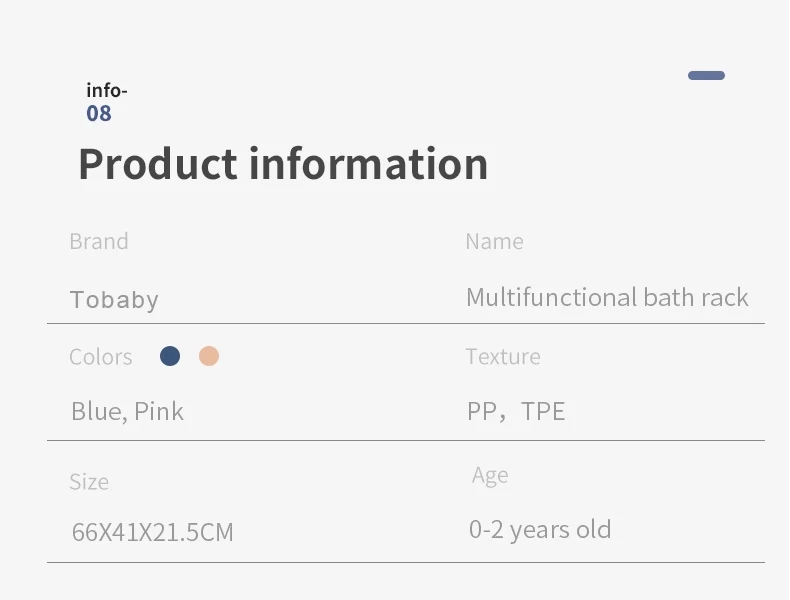This screenshot has height=600, width=790.
Task: Click the Brand label
Action: 99,241
